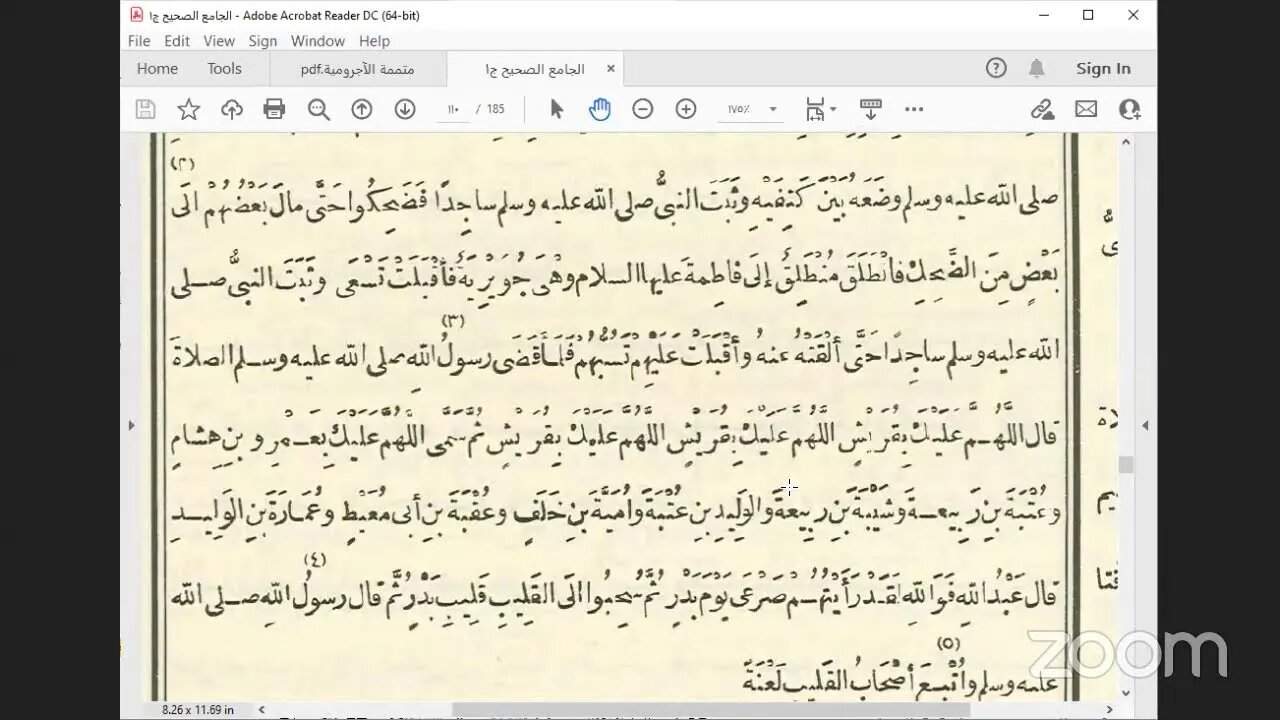Open the Window menu
The height and width of the screenshot is (720, 1280).
(318, 41)
